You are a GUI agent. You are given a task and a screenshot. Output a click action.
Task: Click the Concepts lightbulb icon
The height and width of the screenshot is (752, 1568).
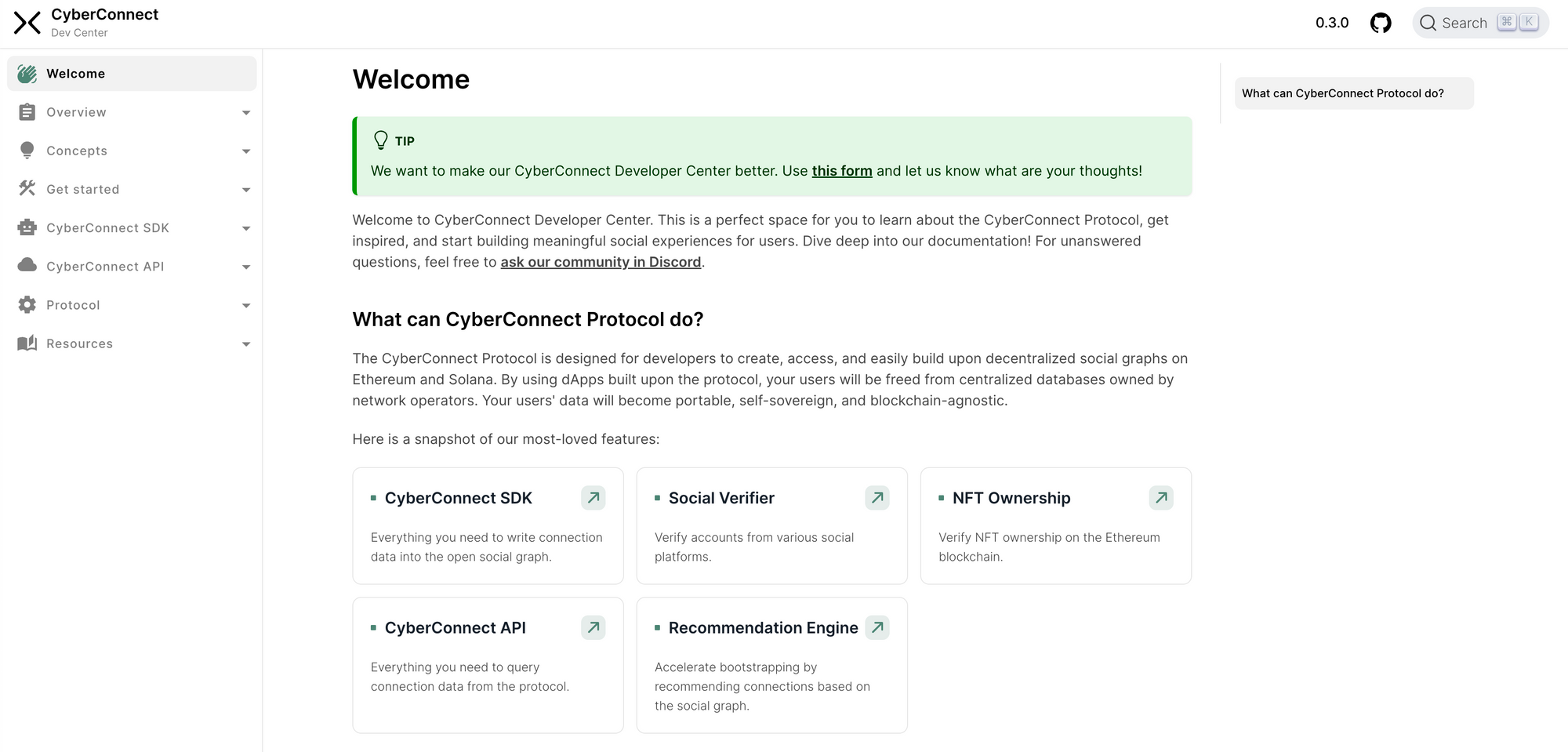point(27,151)
